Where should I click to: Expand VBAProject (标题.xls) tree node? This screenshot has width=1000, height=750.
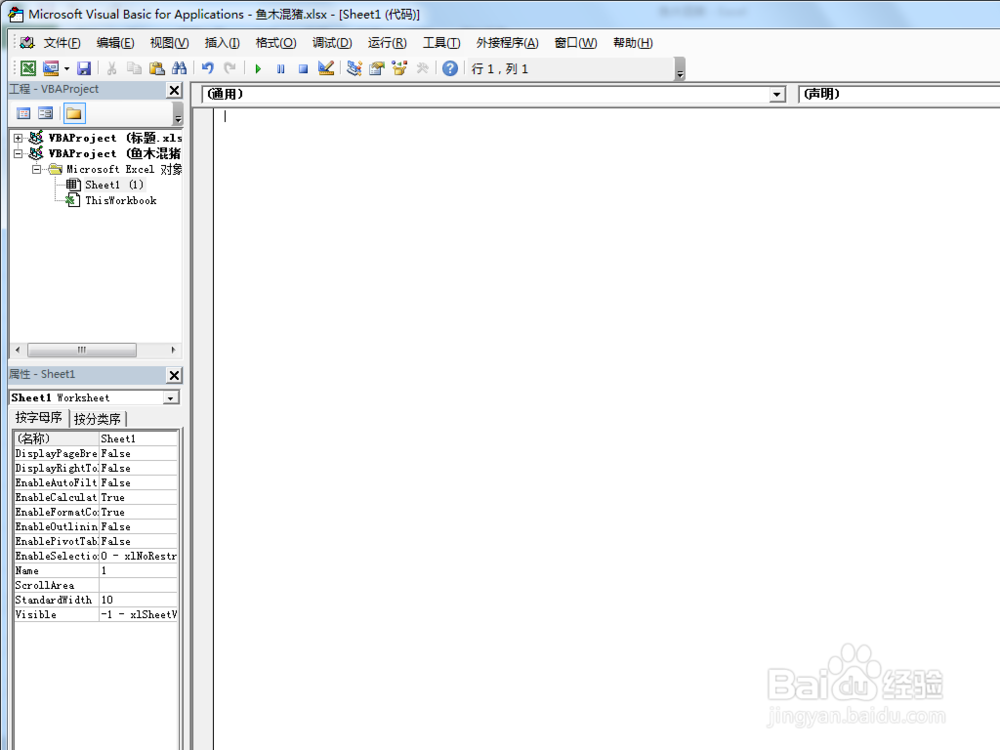click(18, 138)
